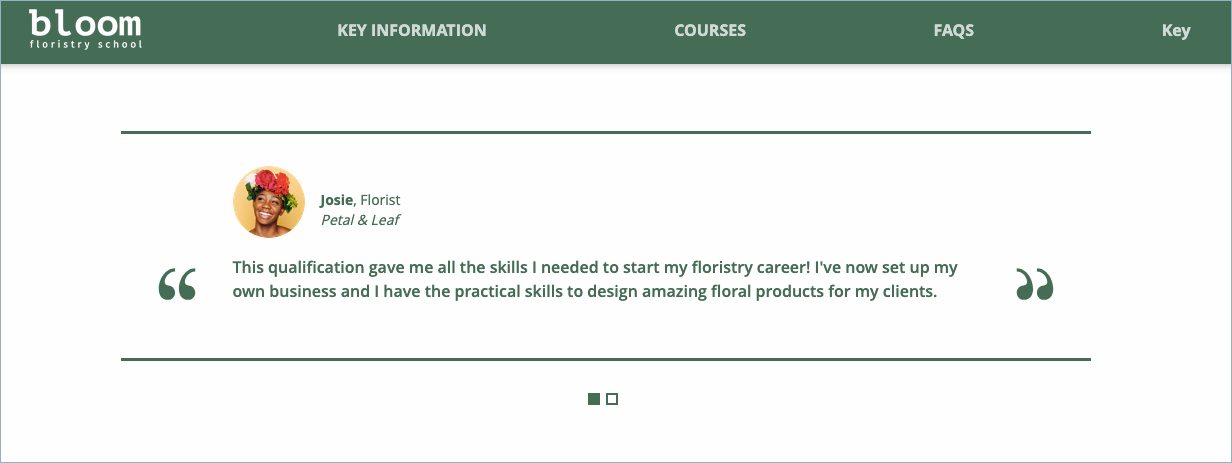Click the name 'Josie' in the testimonial
Image resolution: width=1232 pixels, height=463 pixels.
coord(336,200)
